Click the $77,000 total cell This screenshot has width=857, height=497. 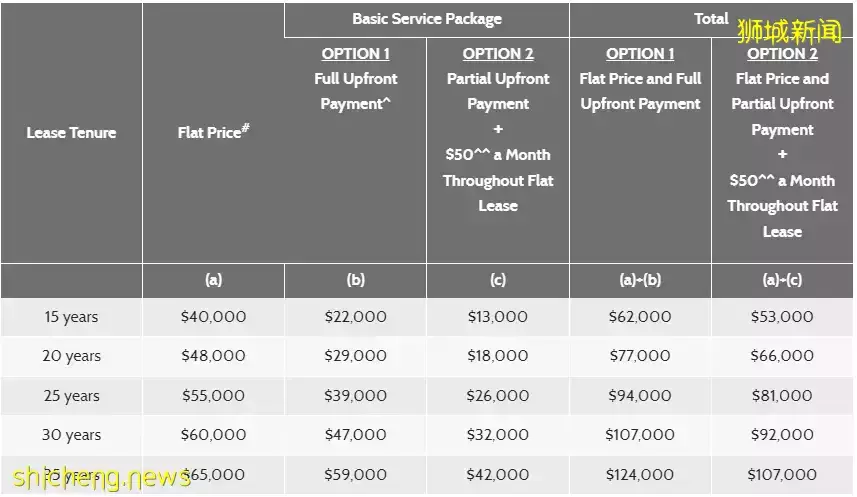click(x=640, y=356)
